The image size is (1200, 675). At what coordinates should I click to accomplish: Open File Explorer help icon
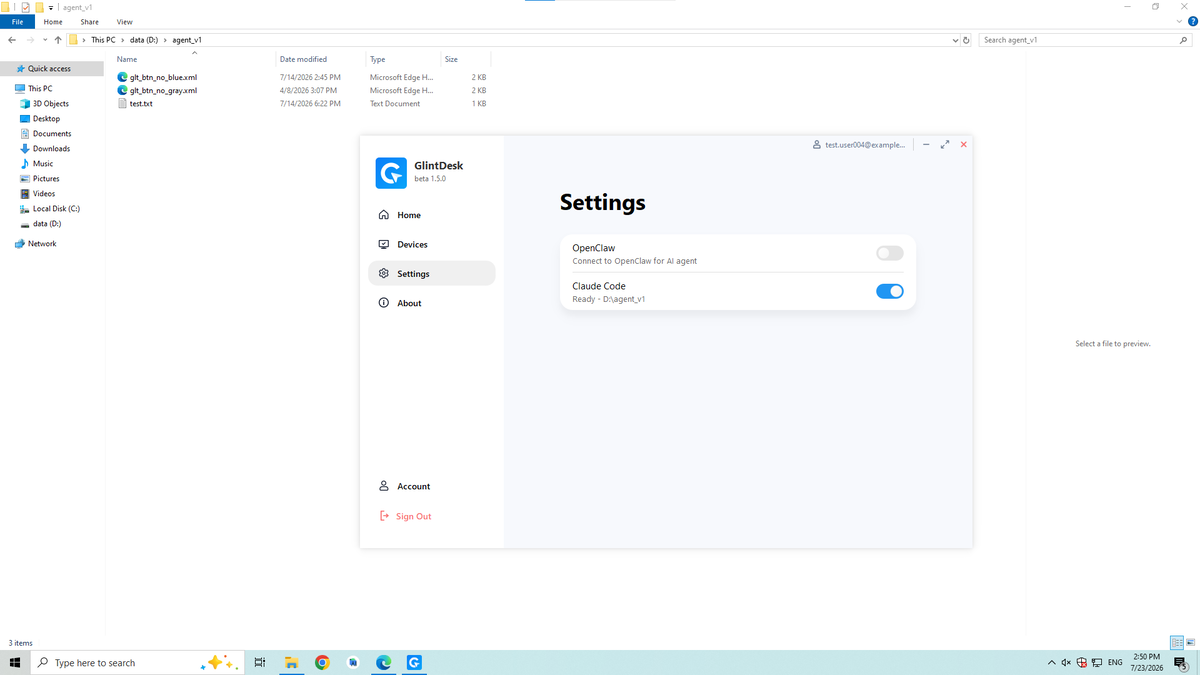coord(1191,21)
